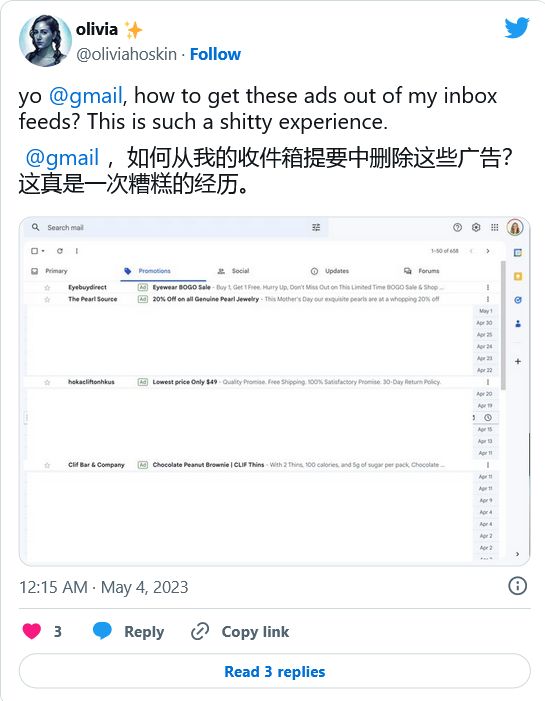Like the tweet with heart icon
Screen dimensions: 545x701
tap(32, 631)
